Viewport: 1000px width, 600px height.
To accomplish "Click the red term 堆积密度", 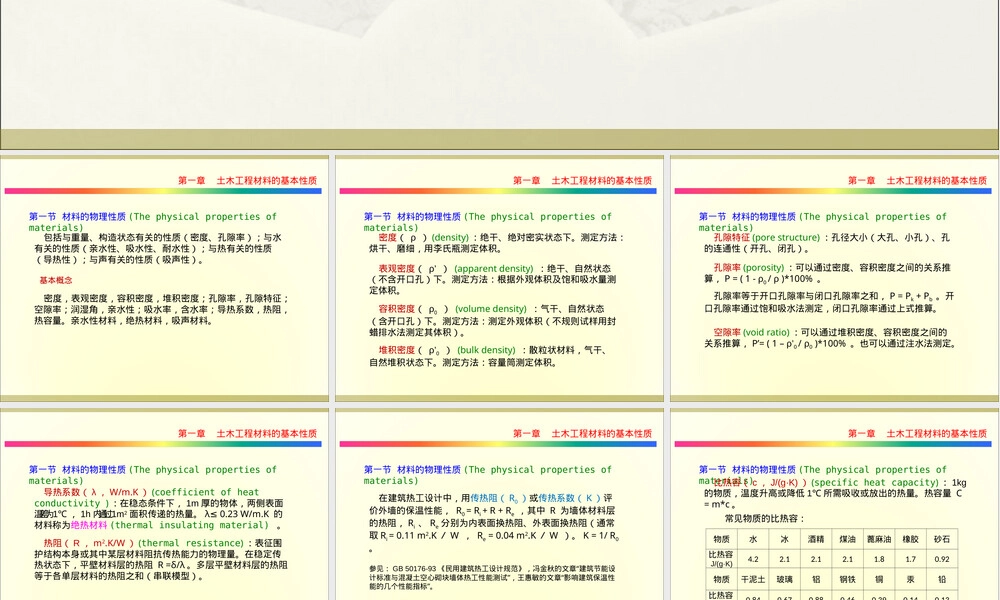I will point(397,350).
